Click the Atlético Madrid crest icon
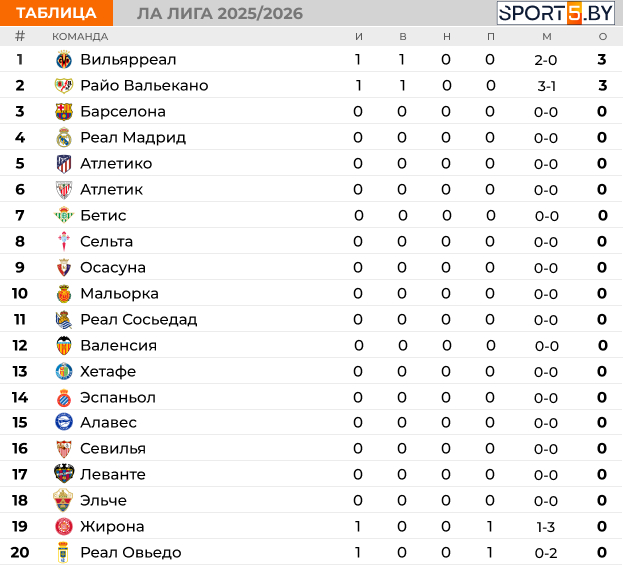This screenshot has height=565, width=623. (x=64, y=164)
